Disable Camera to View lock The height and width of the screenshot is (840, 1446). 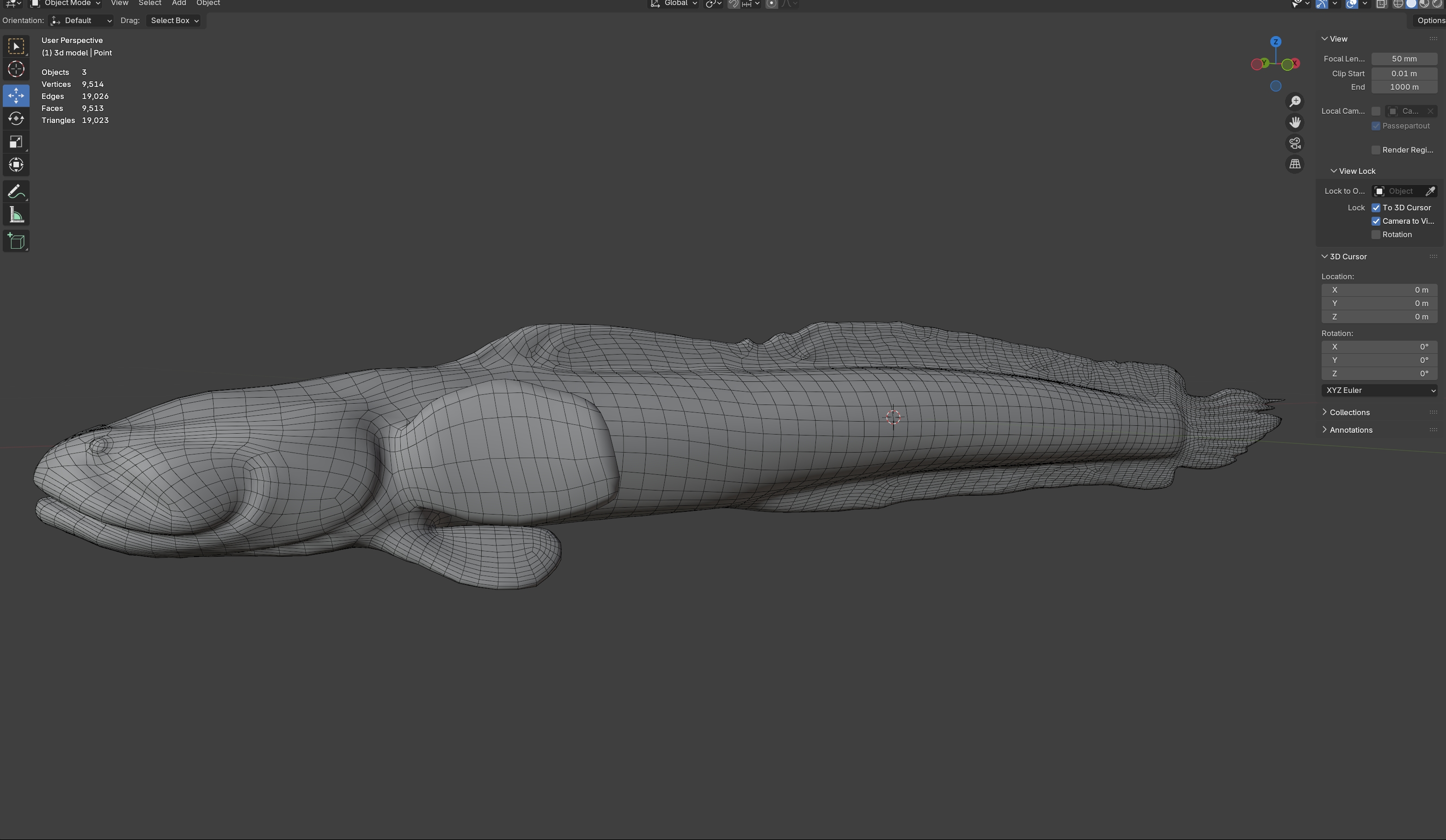[x=1376, y=221]
